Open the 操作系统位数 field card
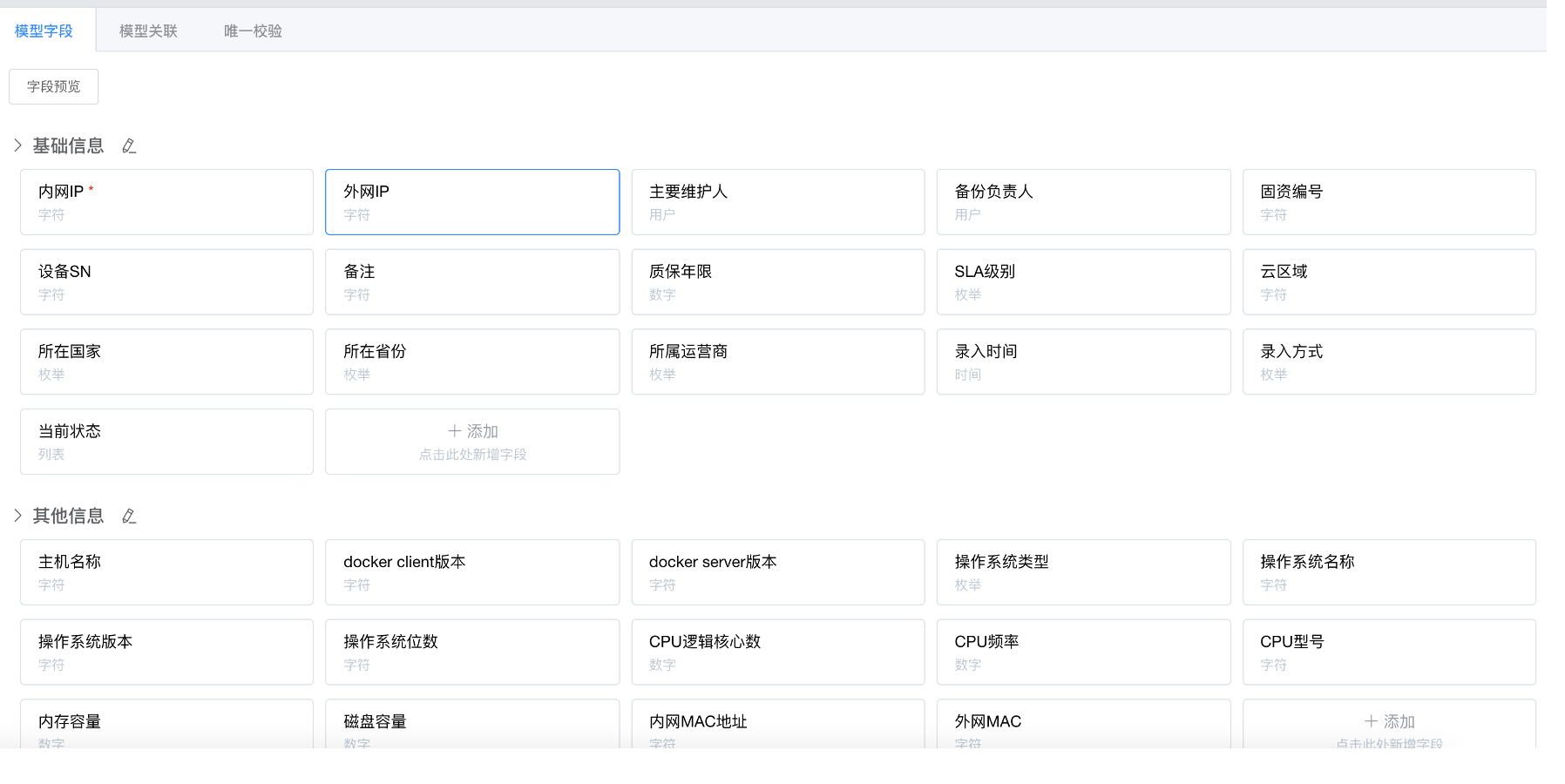Screen dimensions: 1565x784 click(x=472, y=652)
